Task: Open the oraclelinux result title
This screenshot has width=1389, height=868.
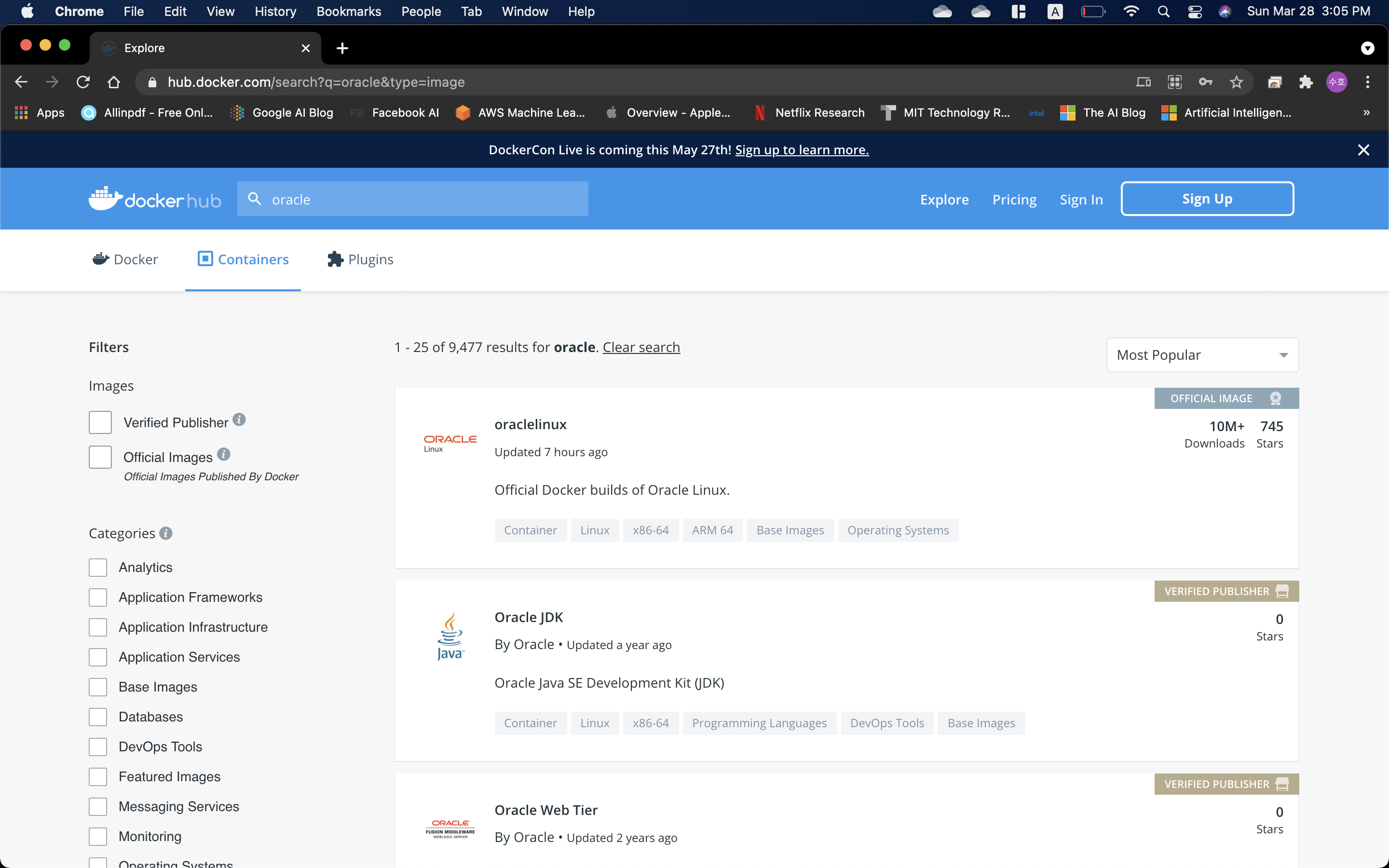Action: (x=531, y=424)
